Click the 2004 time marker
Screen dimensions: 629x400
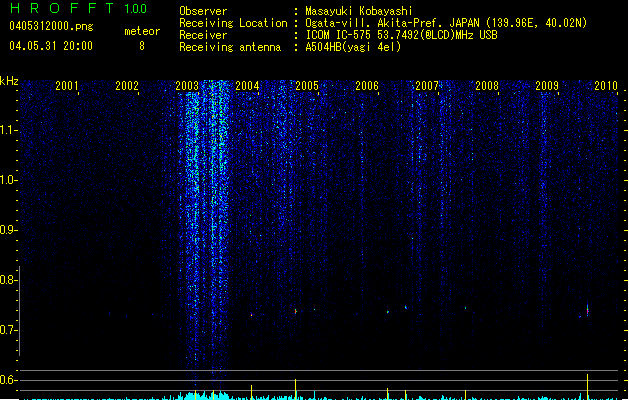247,86
